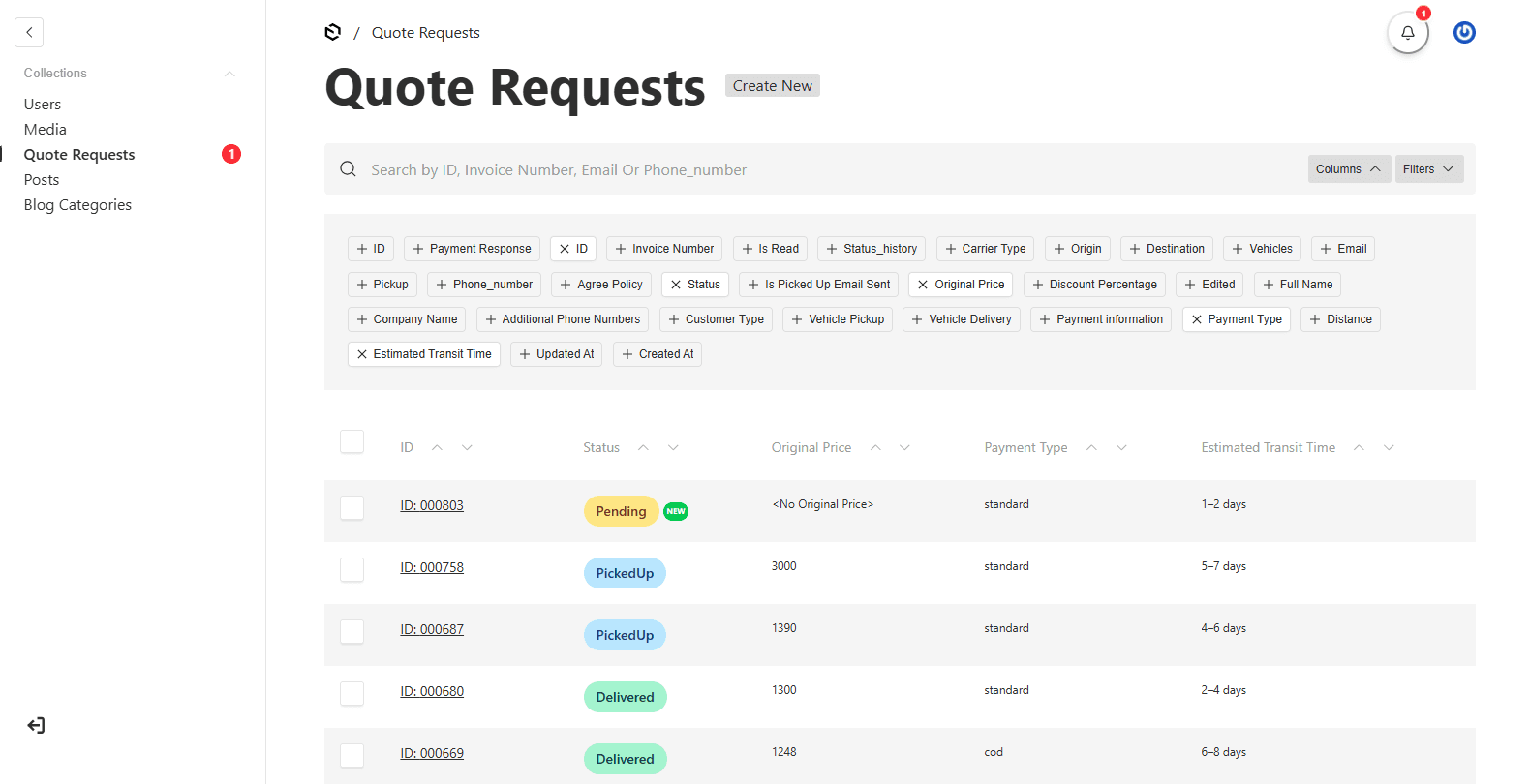The image size is (1530, 784).
Task: Focus the search by ID field
Action: coord(833,169)
